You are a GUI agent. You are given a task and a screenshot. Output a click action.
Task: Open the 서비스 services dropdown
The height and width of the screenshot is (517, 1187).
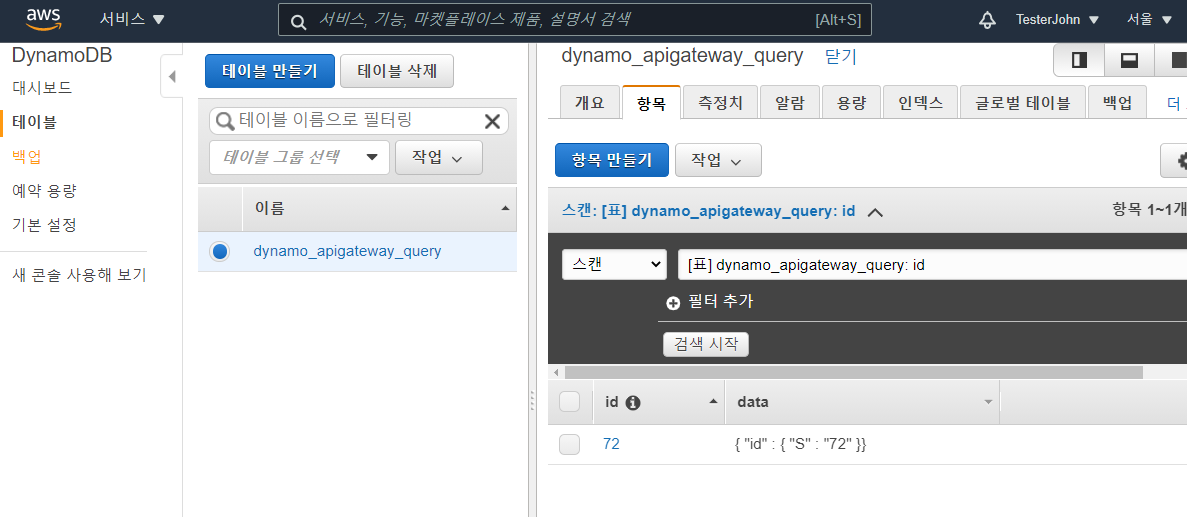(132, 20)
